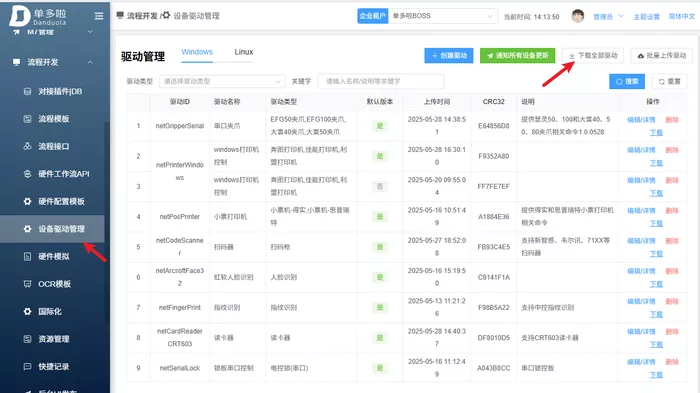Switch to the Linux tab

[244, 52]
